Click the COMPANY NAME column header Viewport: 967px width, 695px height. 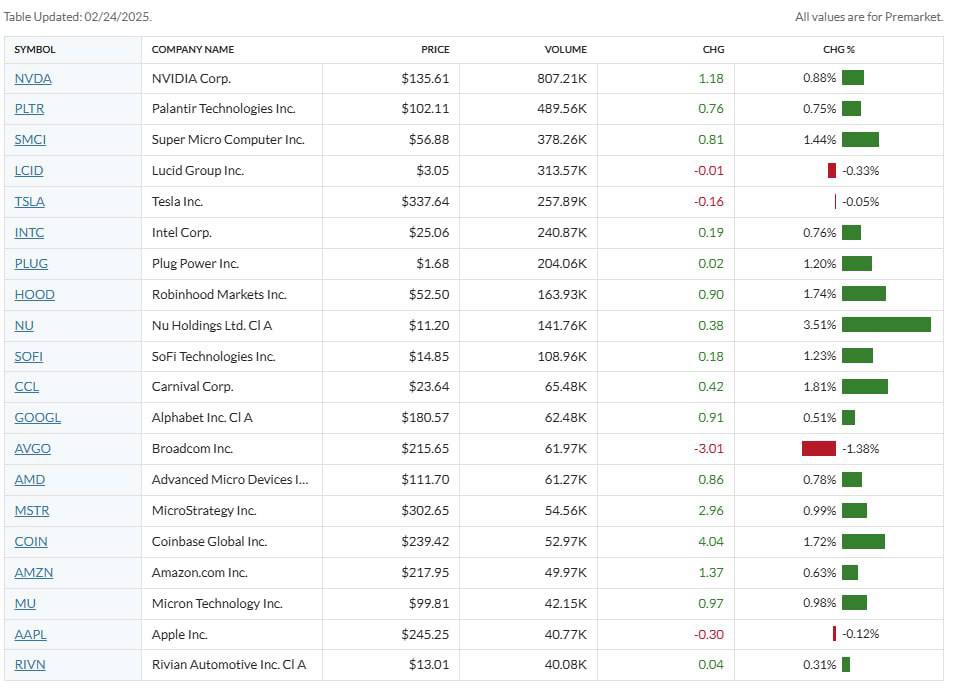[193, 49]
